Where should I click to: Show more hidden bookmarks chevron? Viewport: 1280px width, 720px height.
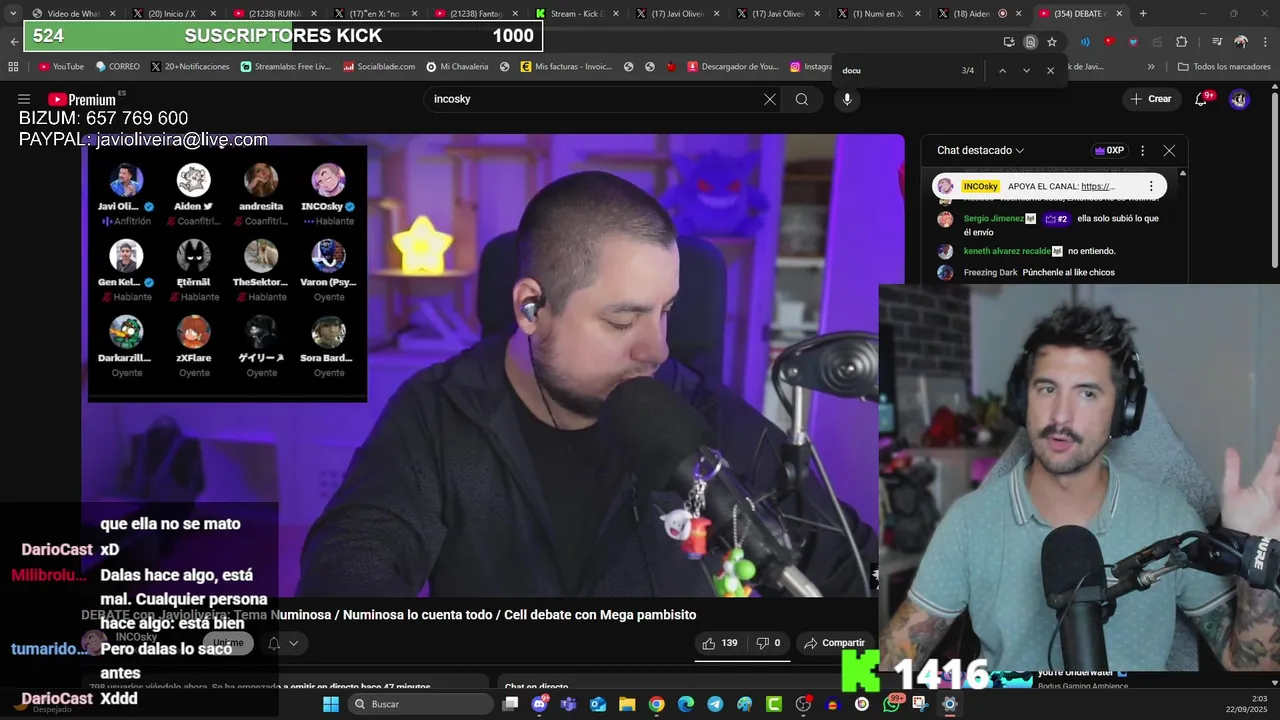(1151, 67)
